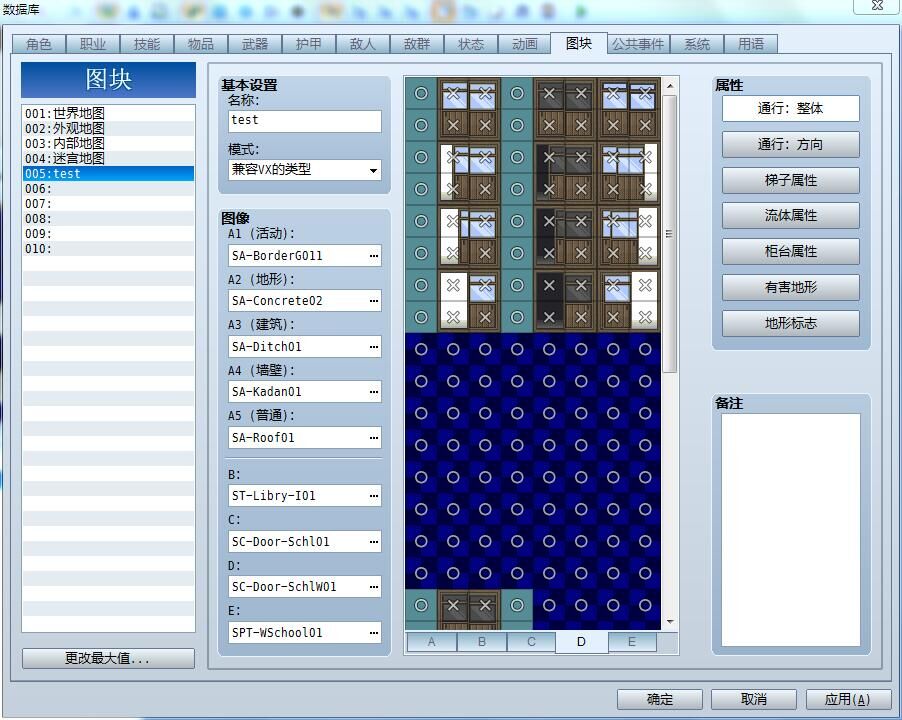Select tileset 004:迷宫地图 in list
Image resolution: width=902 pixels, height=720 pixels.
(108, 158)
